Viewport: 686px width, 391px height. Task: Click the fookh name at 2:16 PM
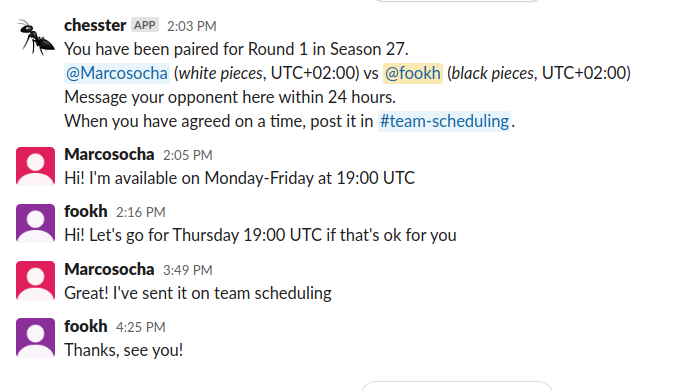tap(86, 211)
